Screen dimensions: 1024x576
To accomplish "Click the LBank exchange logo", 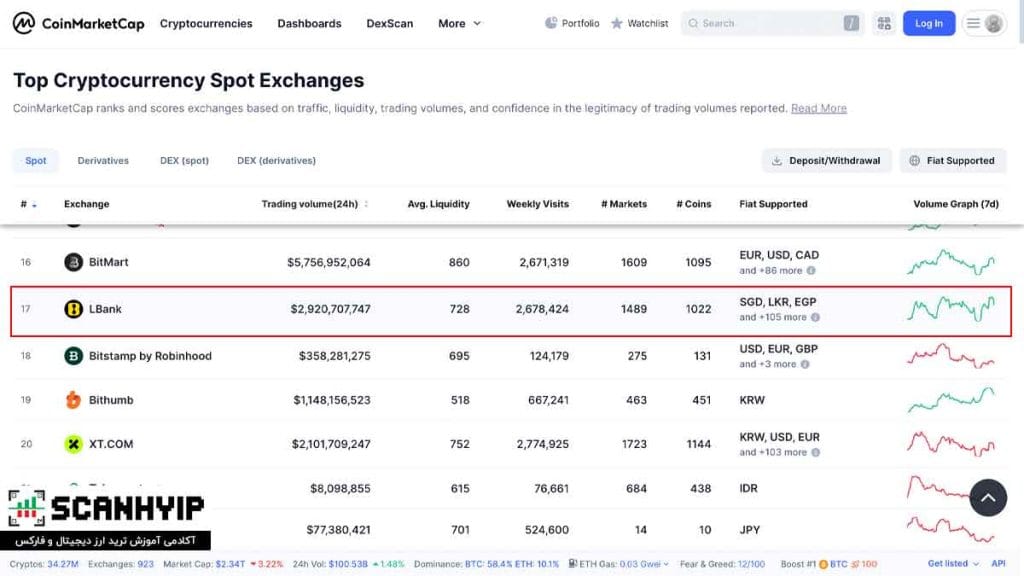I will [x=73, y=309].
